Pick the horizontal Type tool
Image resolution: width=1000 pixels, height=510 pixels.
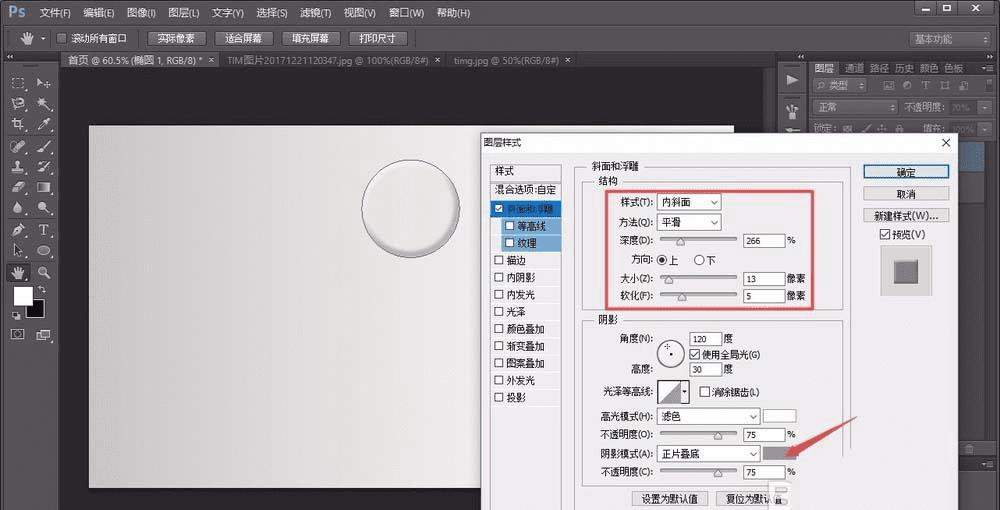click(x=44, y=230)
